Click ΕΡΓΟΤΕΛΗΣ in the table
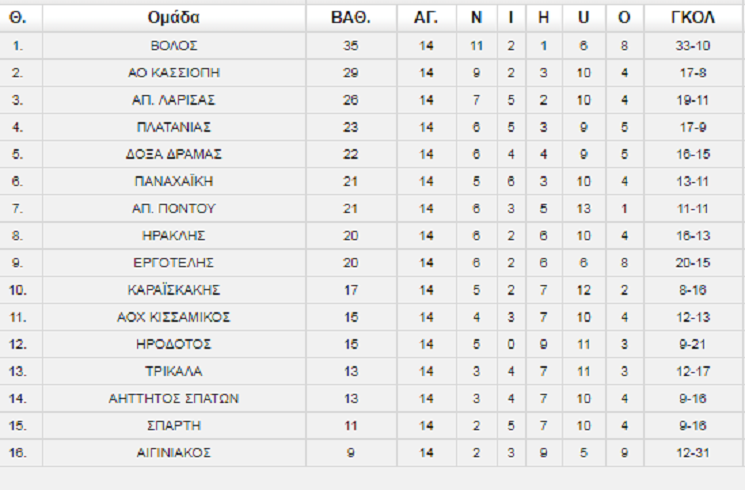The height and width of the screenshot is (490, 745). (x=174, y=262)
